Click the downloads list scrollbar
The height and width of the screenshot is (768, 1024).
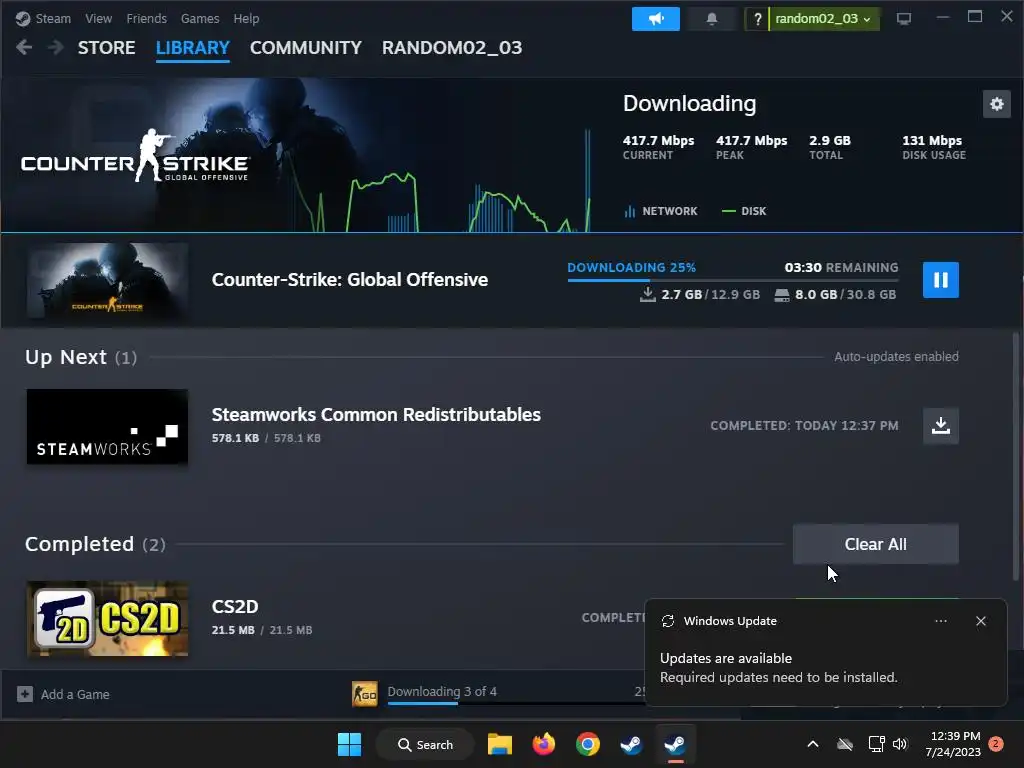(1016, 456)
